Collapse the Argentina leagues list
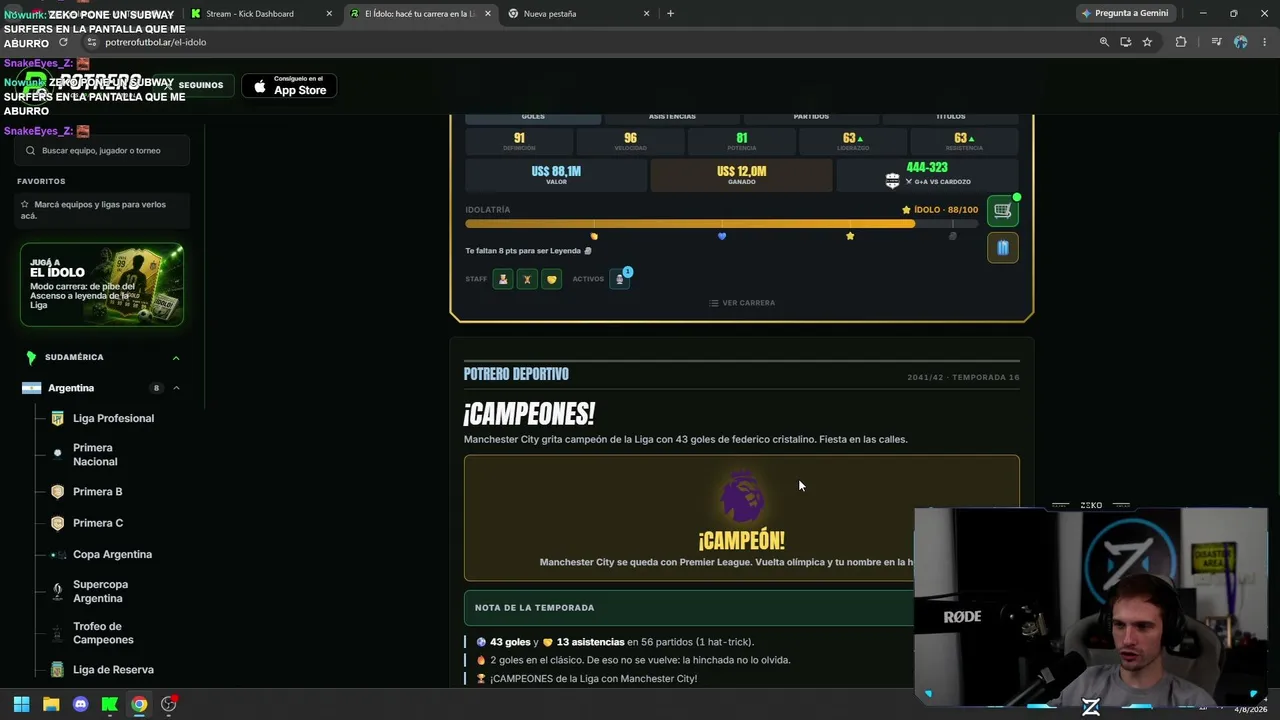 [176, 388]
